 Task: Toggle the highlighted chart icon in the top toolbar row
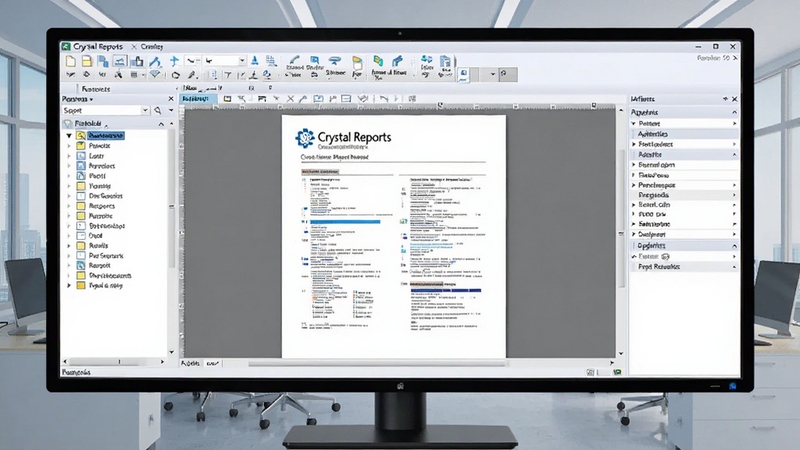pos(120,61)
